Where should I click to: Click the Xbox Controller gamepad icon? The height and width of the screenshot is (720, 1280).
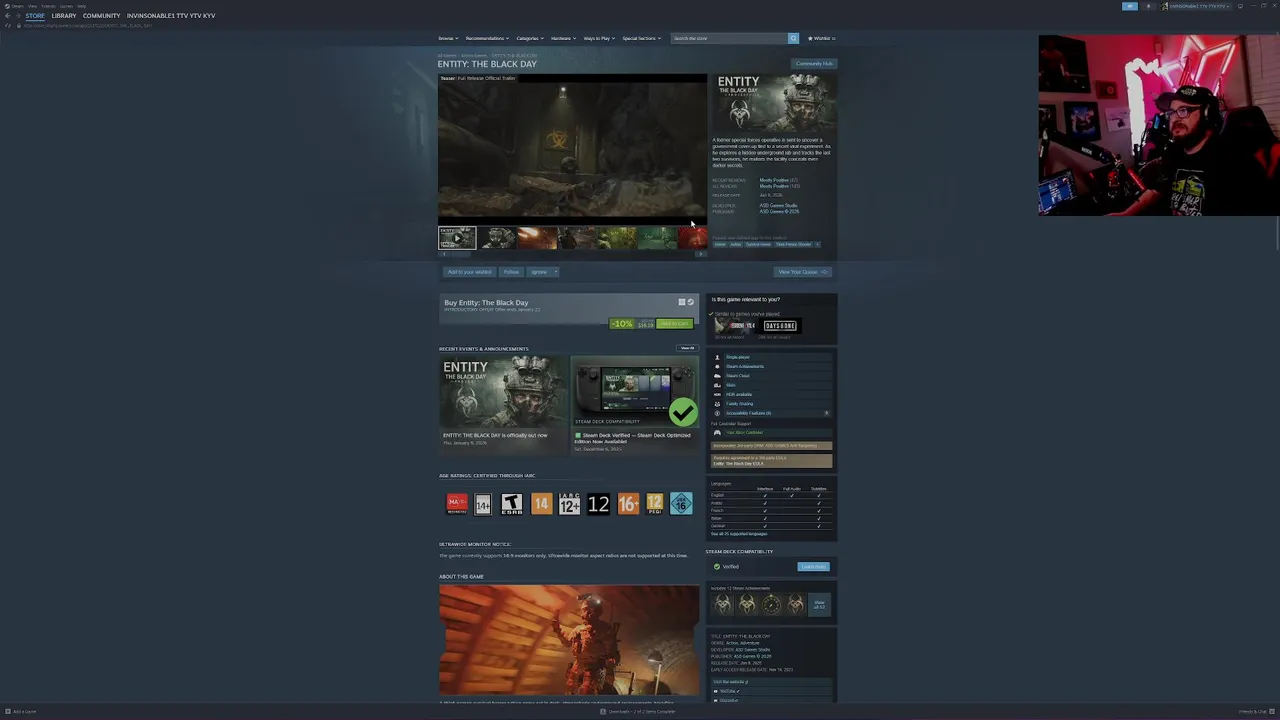[717, 432]
